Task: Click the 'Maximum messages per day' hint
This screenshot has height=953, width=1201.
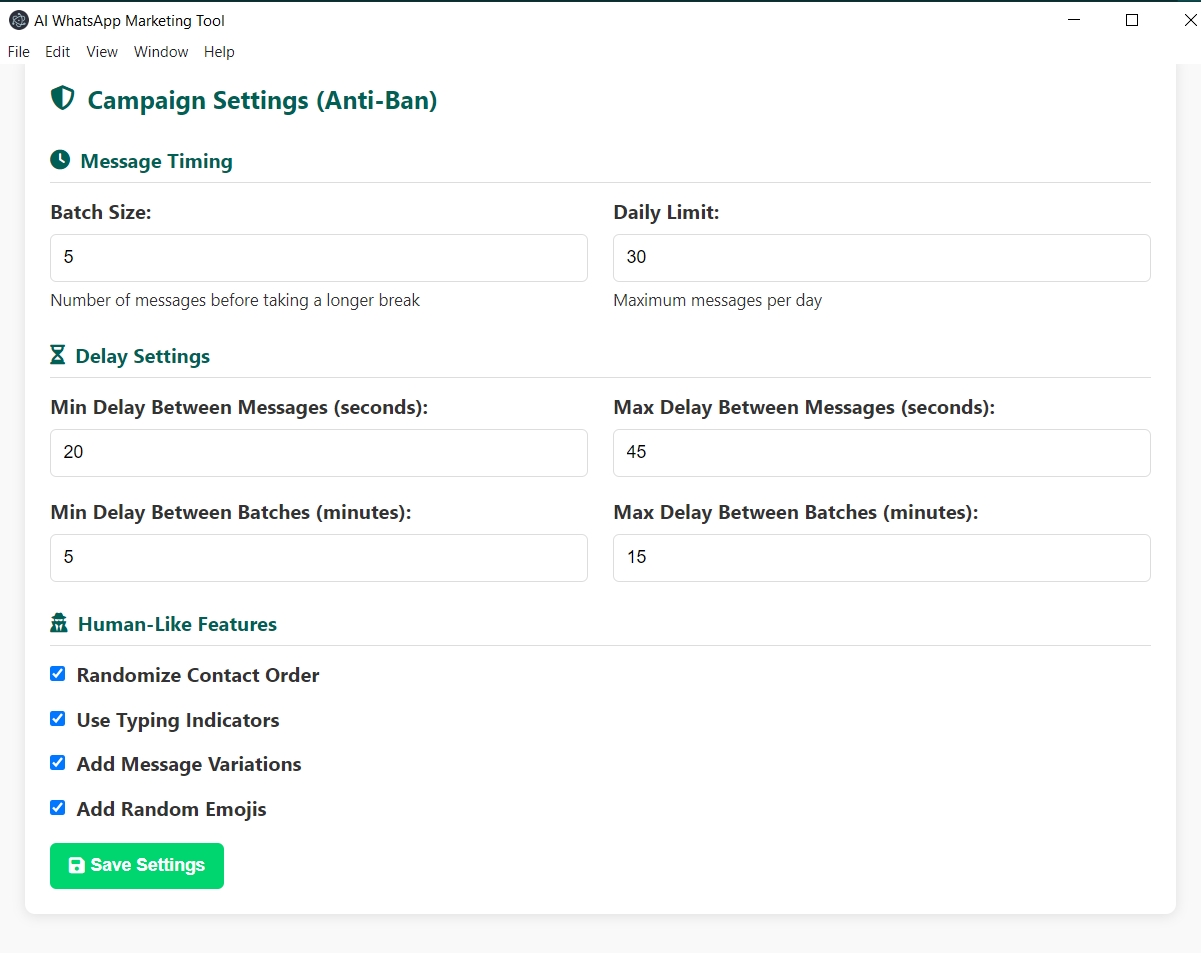Action: tap(718, 300)
